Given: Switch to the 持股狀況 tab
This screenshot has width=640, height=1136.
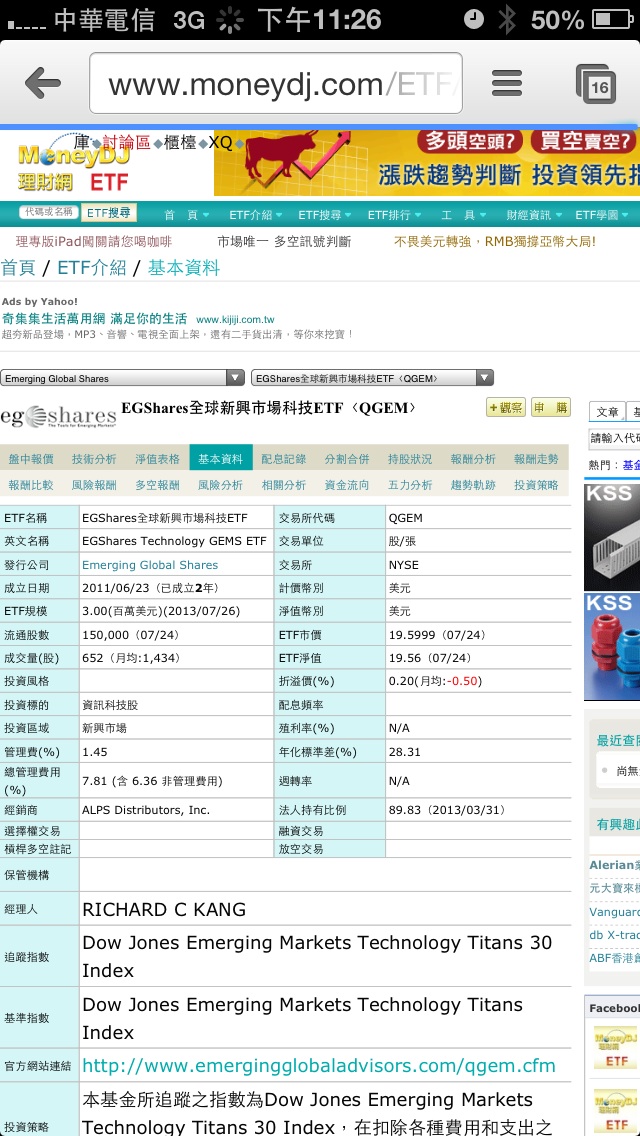Looking at the screenshot, I should [x=410, y=459].
